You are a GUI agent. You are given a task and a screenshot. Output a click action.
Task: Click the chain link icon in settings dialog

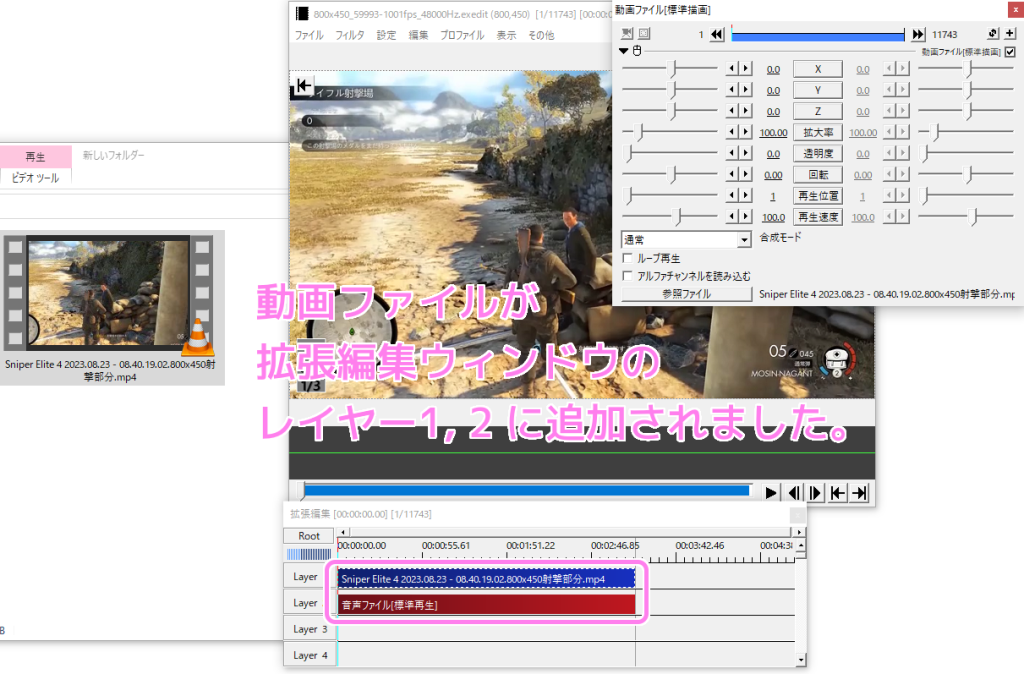point(993,34)
